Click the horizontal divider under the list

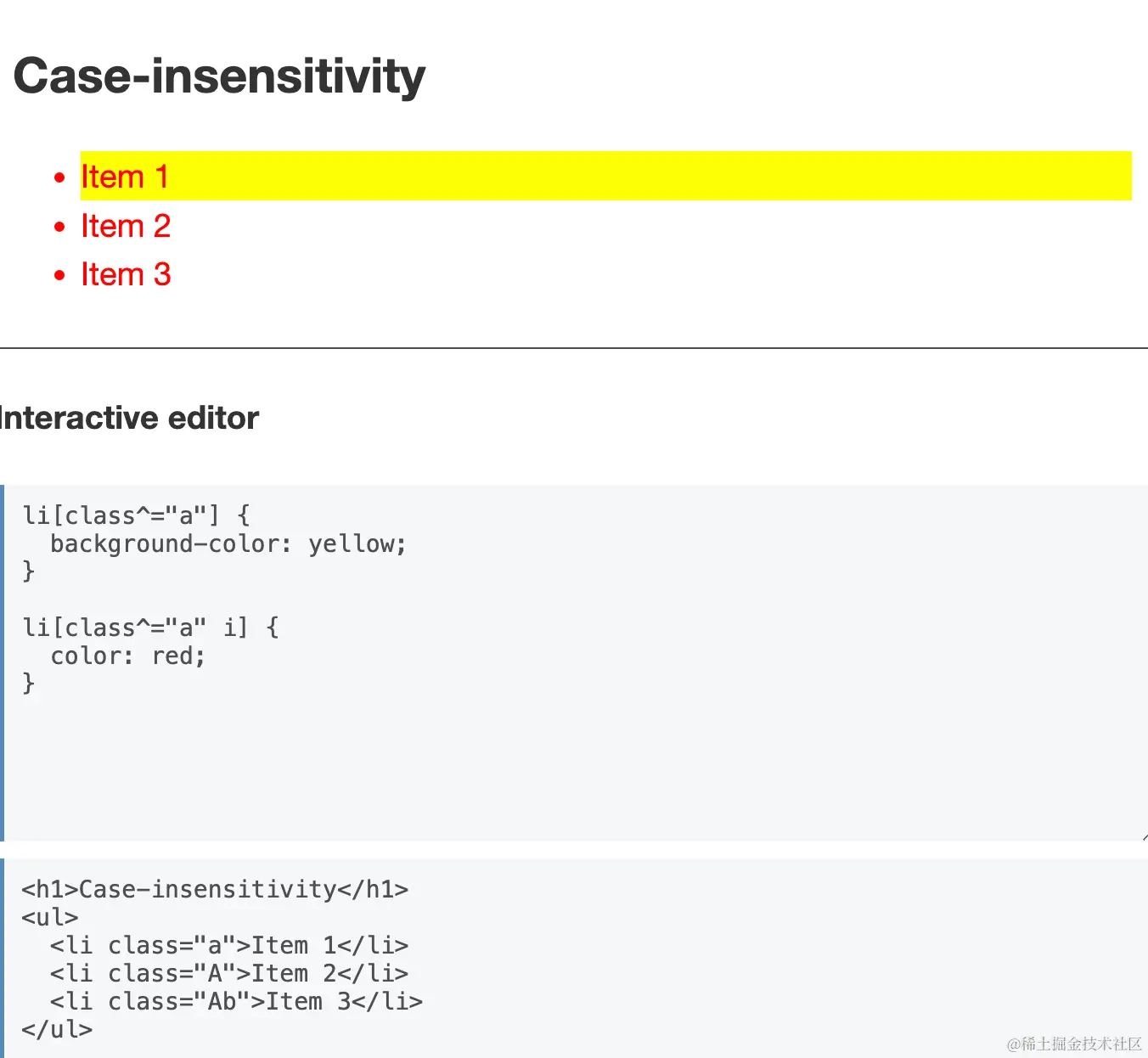pyautogui.click(x=574, y=348)
